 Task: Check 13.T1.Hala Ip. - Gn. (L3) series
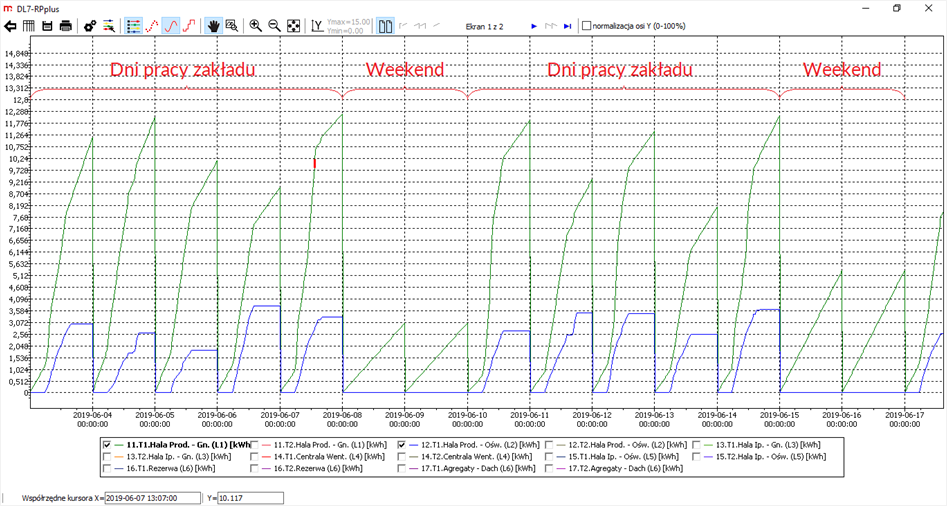[x=696, y=445]
